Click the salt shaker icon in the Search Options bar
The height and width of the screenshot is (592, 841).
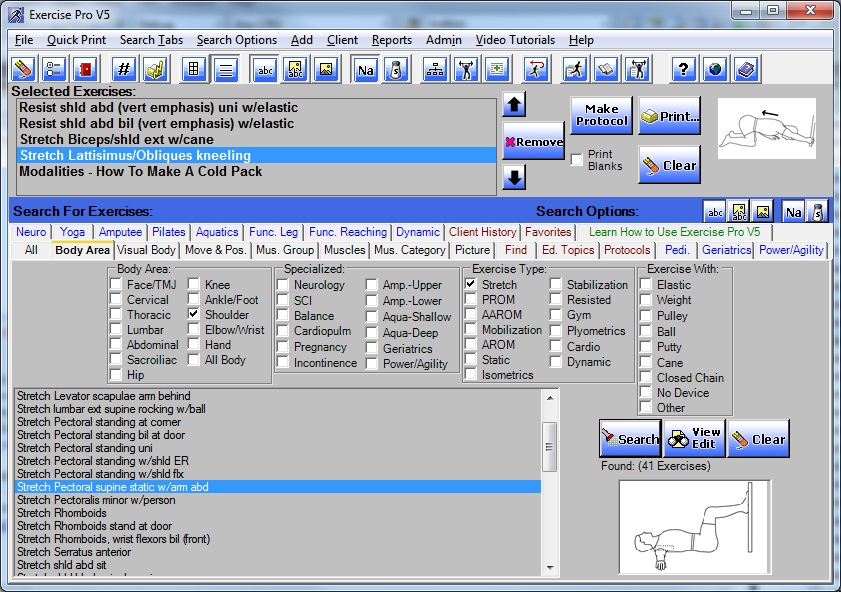[817, 212]
